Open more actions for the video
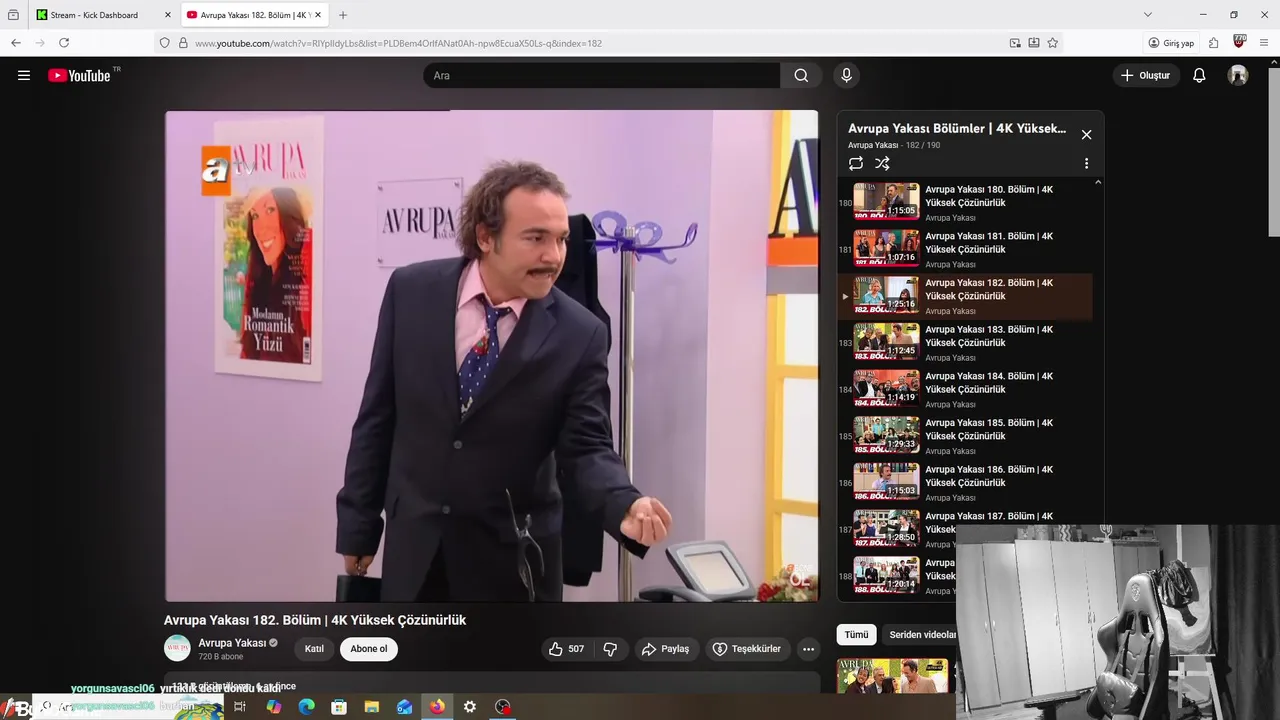The height and width of the screenshot is (720, 1280). [x=808, y=649]
